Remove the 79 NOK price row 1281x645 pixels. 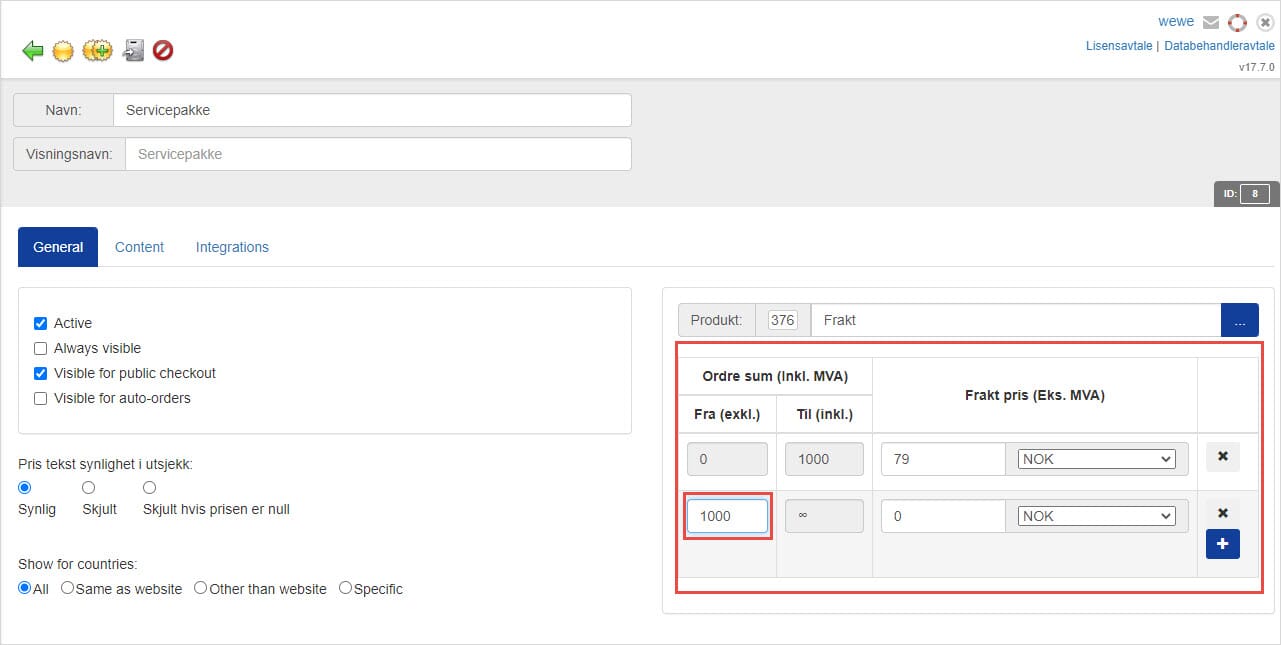pos(1222,458)
